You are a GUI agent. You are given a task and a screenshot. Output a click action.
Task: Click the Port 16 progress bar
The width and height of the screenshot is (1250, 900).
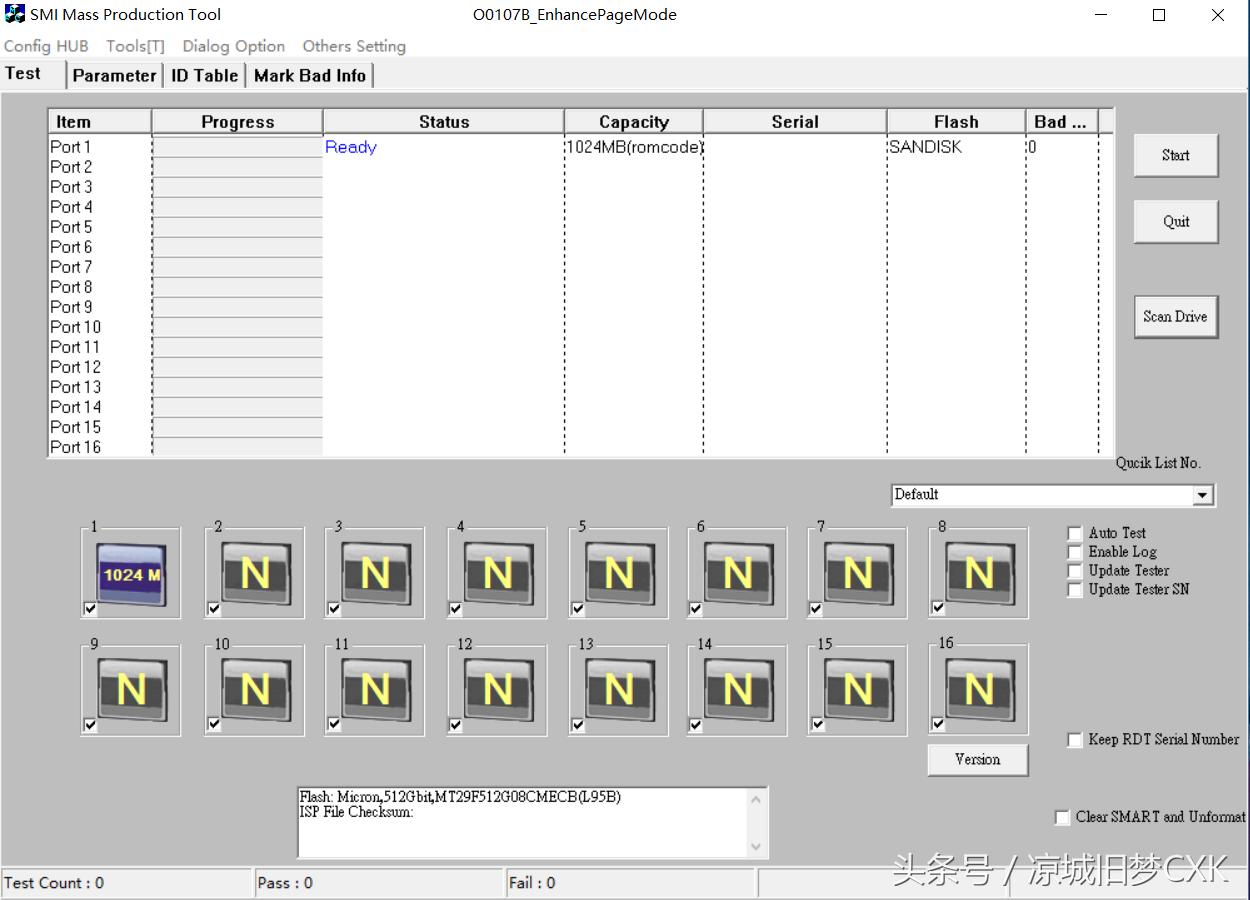point(238,447)
